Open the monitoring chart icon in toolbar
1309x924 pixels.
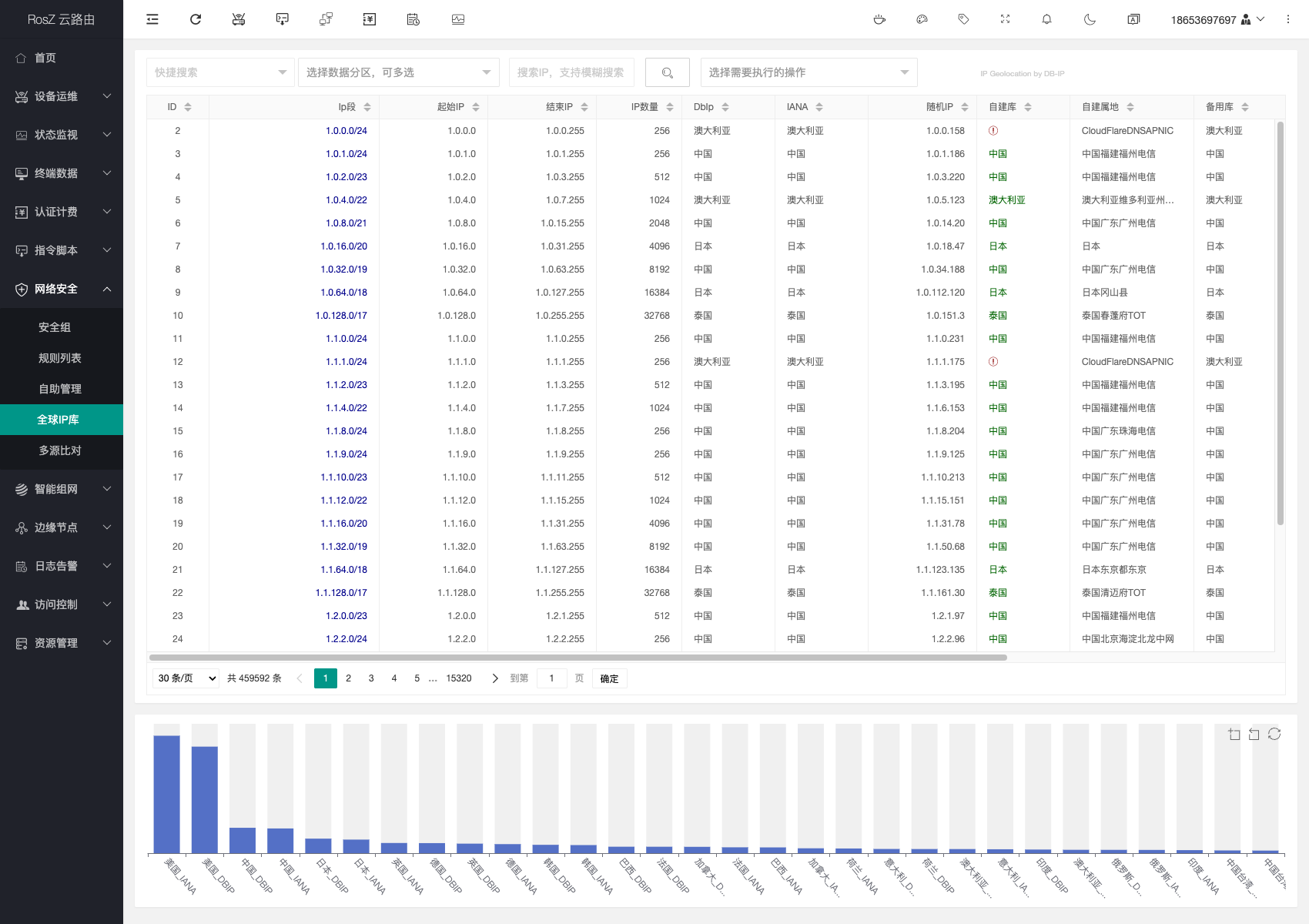click(x=458, y=19)
